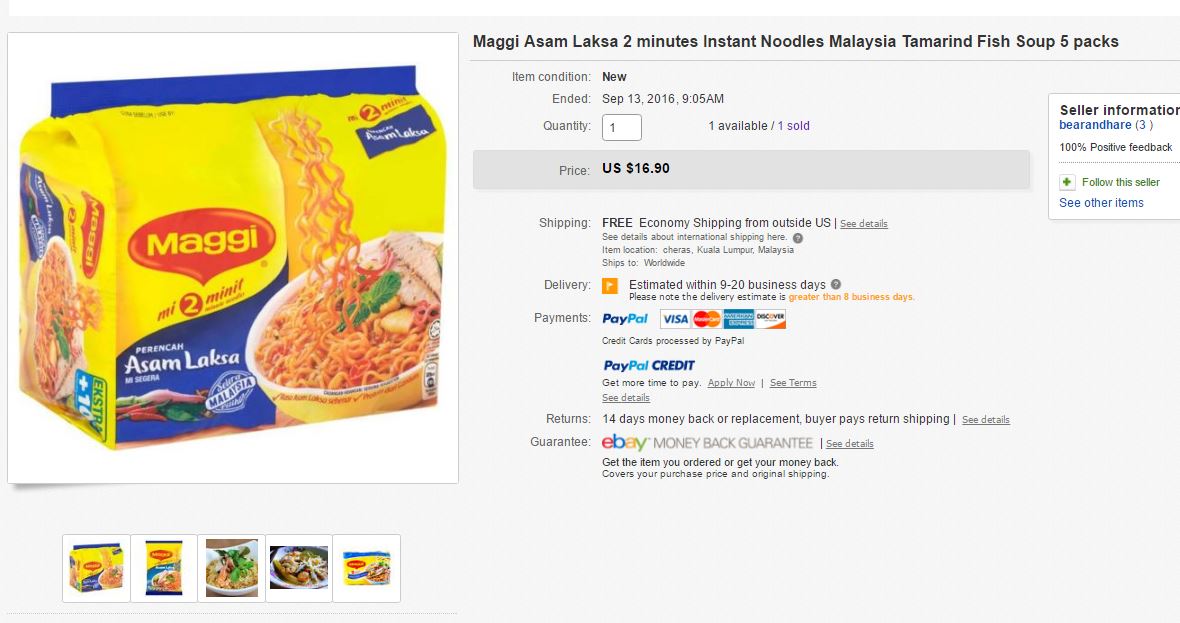The width and height of the screenshot is (1180, 623).
Task: Click the Visa card icon
Action: point(675,319)
